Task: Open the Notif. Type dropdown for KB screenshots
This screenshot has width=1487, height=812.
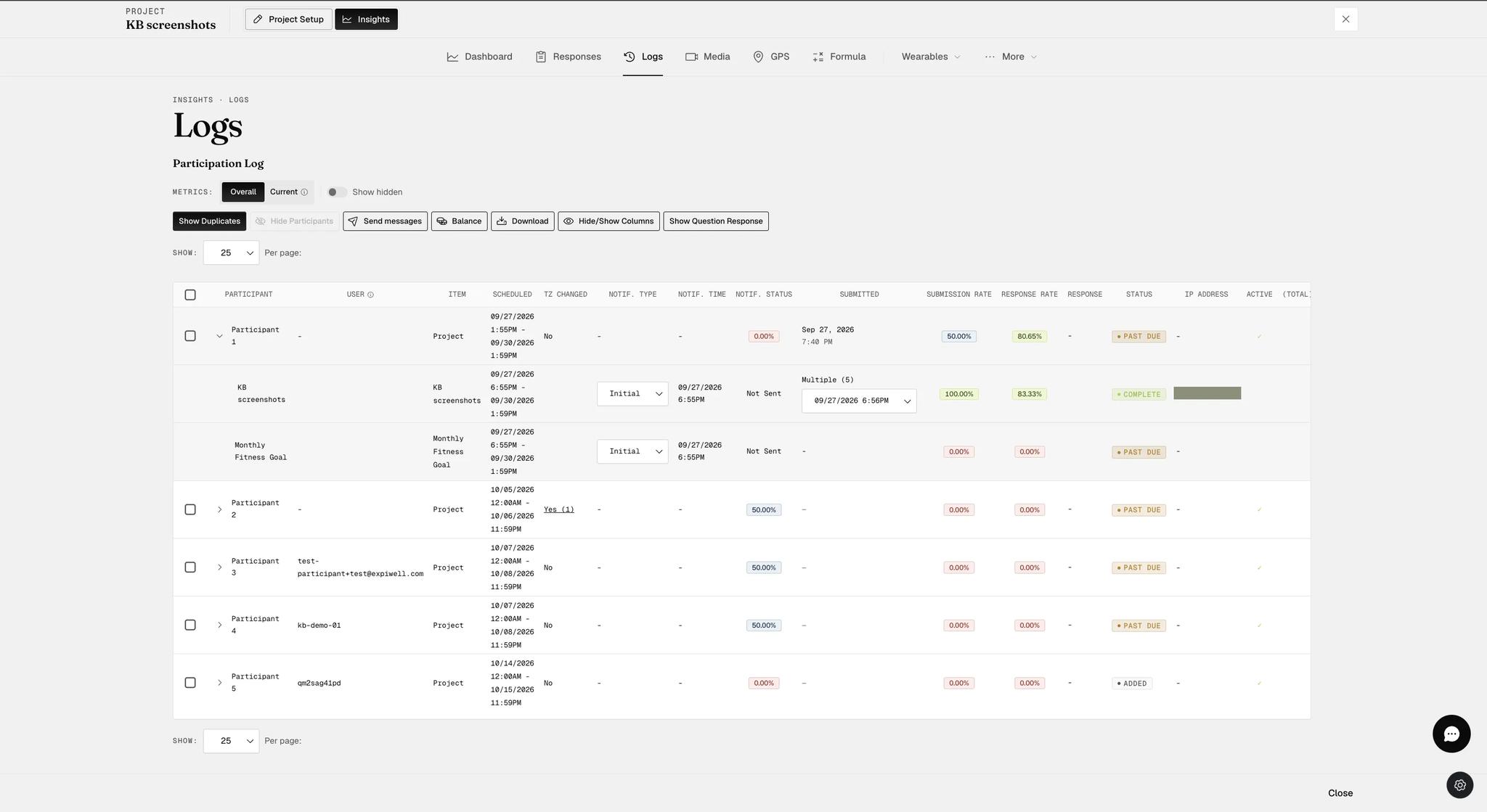Action: coord(632,394)
